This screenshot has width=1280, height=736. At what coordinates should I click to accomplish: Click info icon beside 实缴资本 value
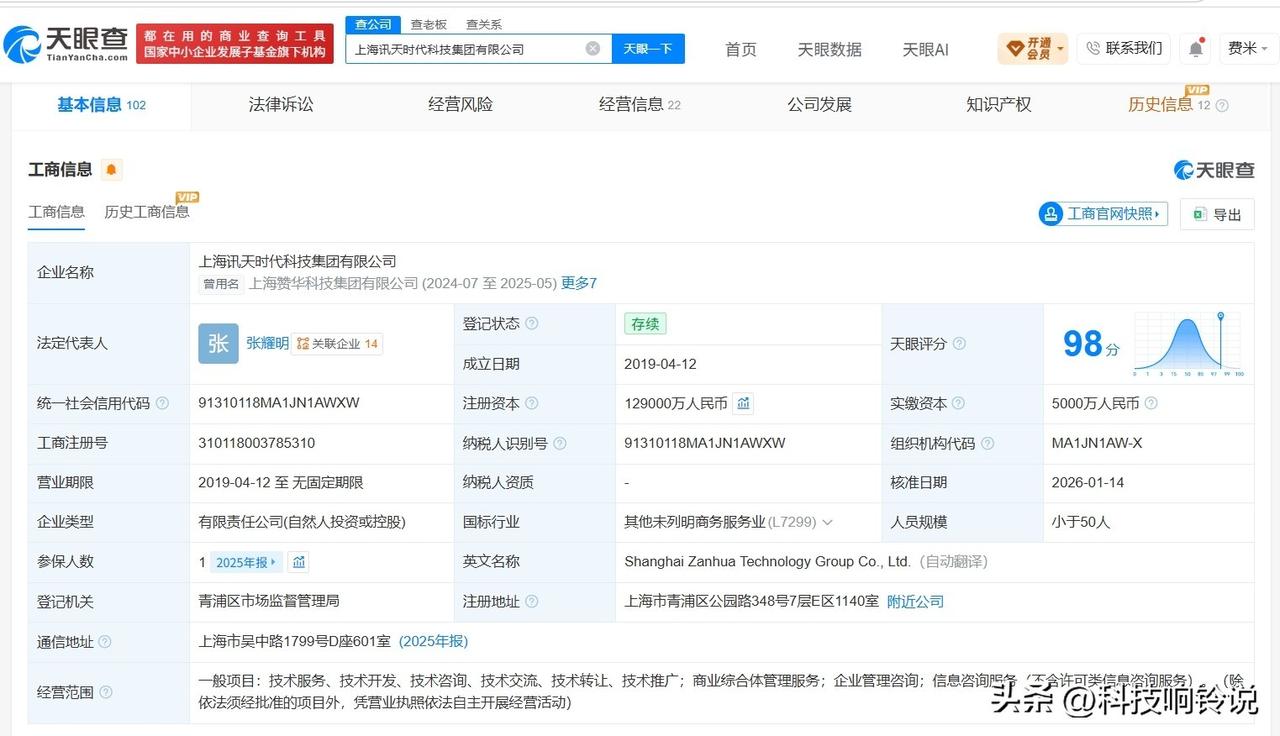pyautogui.click(x=1151, y=403)
